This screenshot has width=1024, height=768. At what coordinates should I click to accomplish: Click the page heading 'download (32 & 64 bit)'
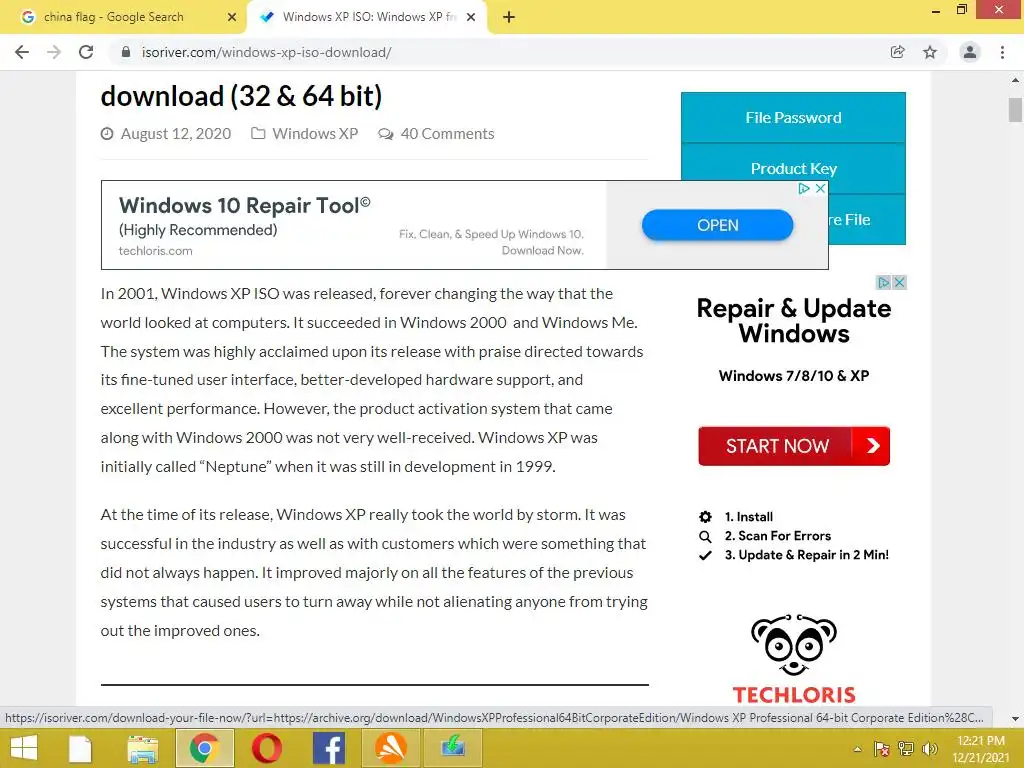pos(241,97)
